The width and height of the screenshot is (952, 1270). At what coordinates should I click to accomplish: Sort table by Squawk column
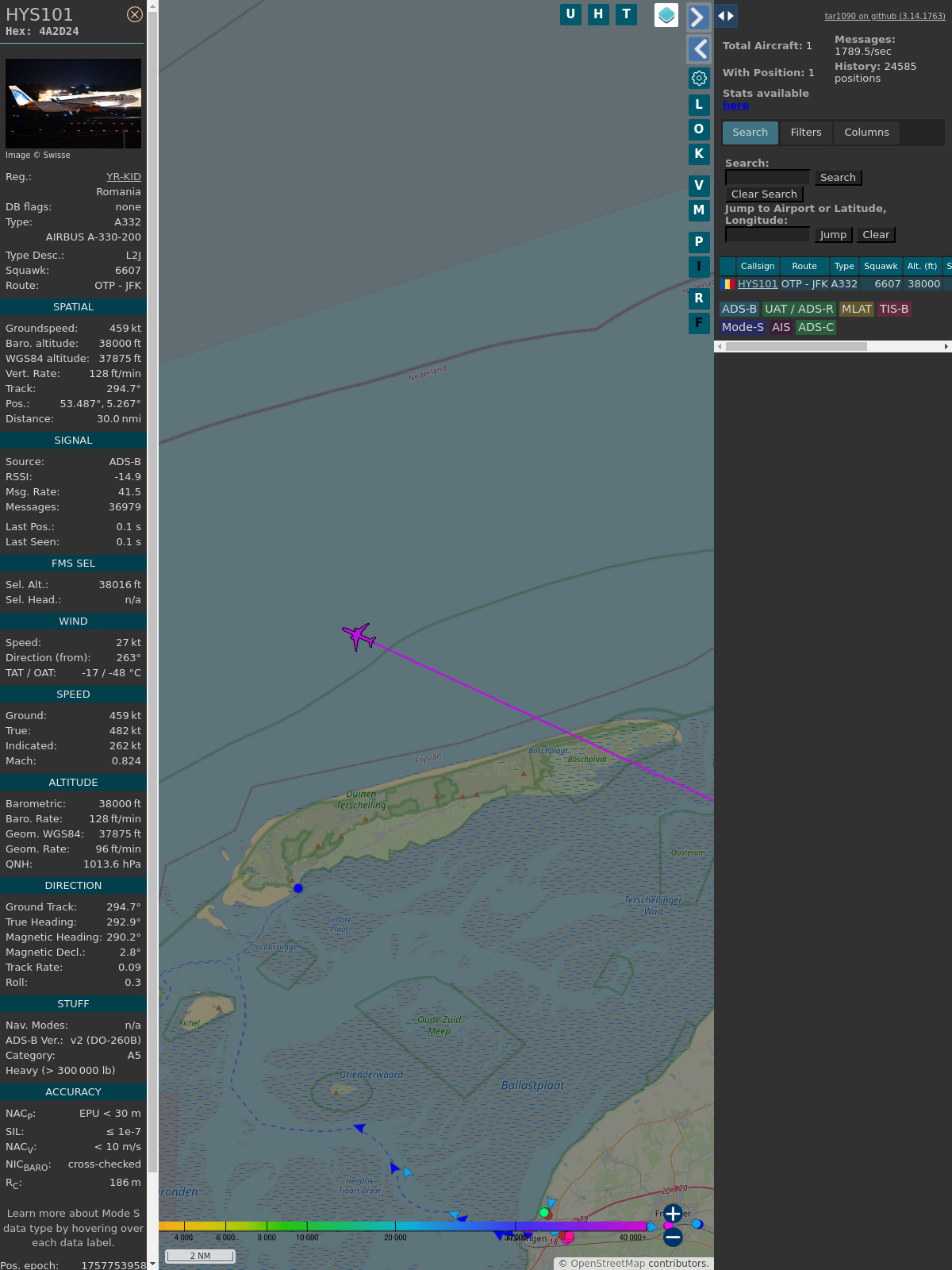pyautogui.click(x=881, y=267)
